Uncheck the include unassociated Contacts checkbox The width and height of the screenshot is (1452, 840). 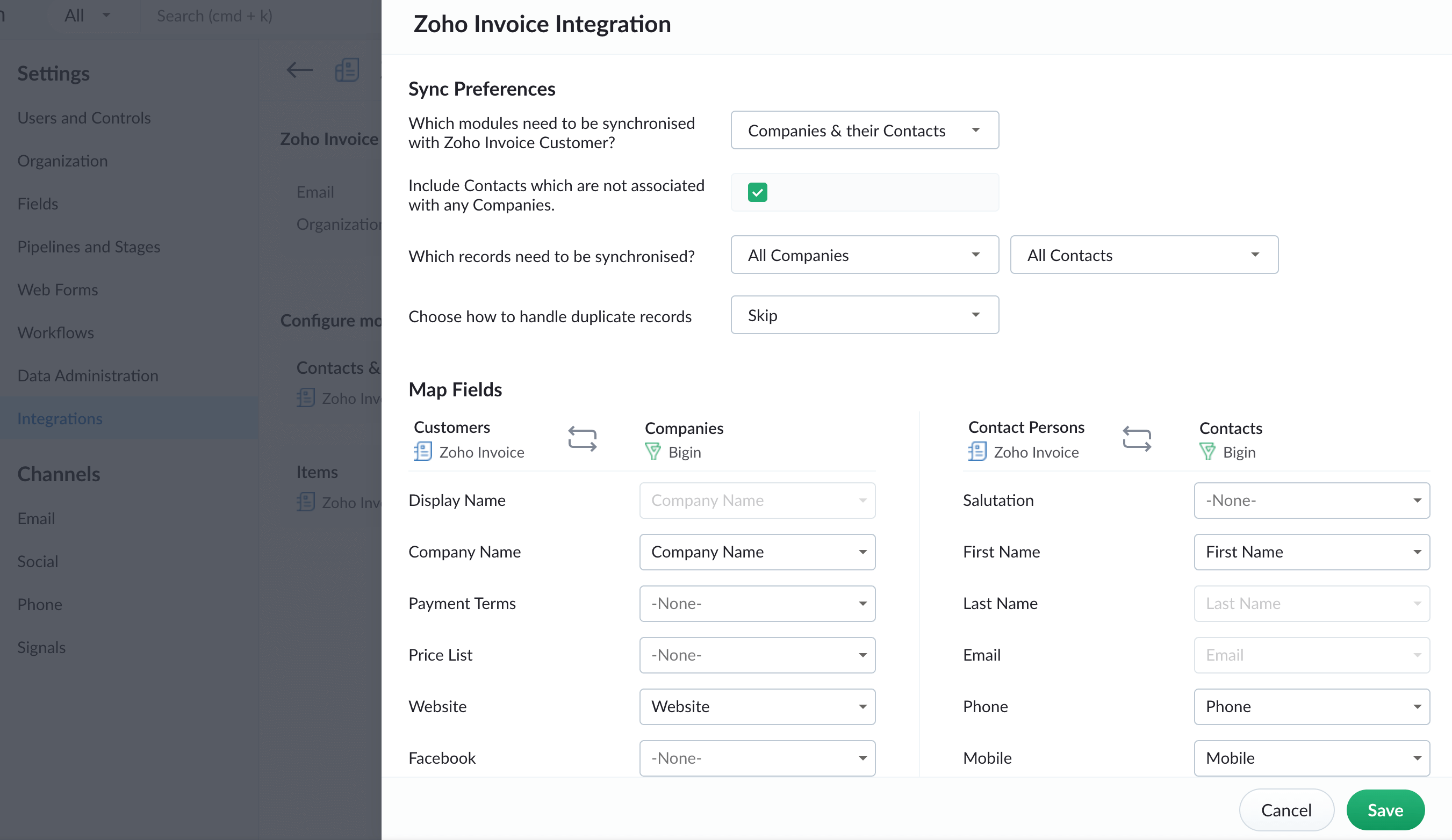coord(758,192)
